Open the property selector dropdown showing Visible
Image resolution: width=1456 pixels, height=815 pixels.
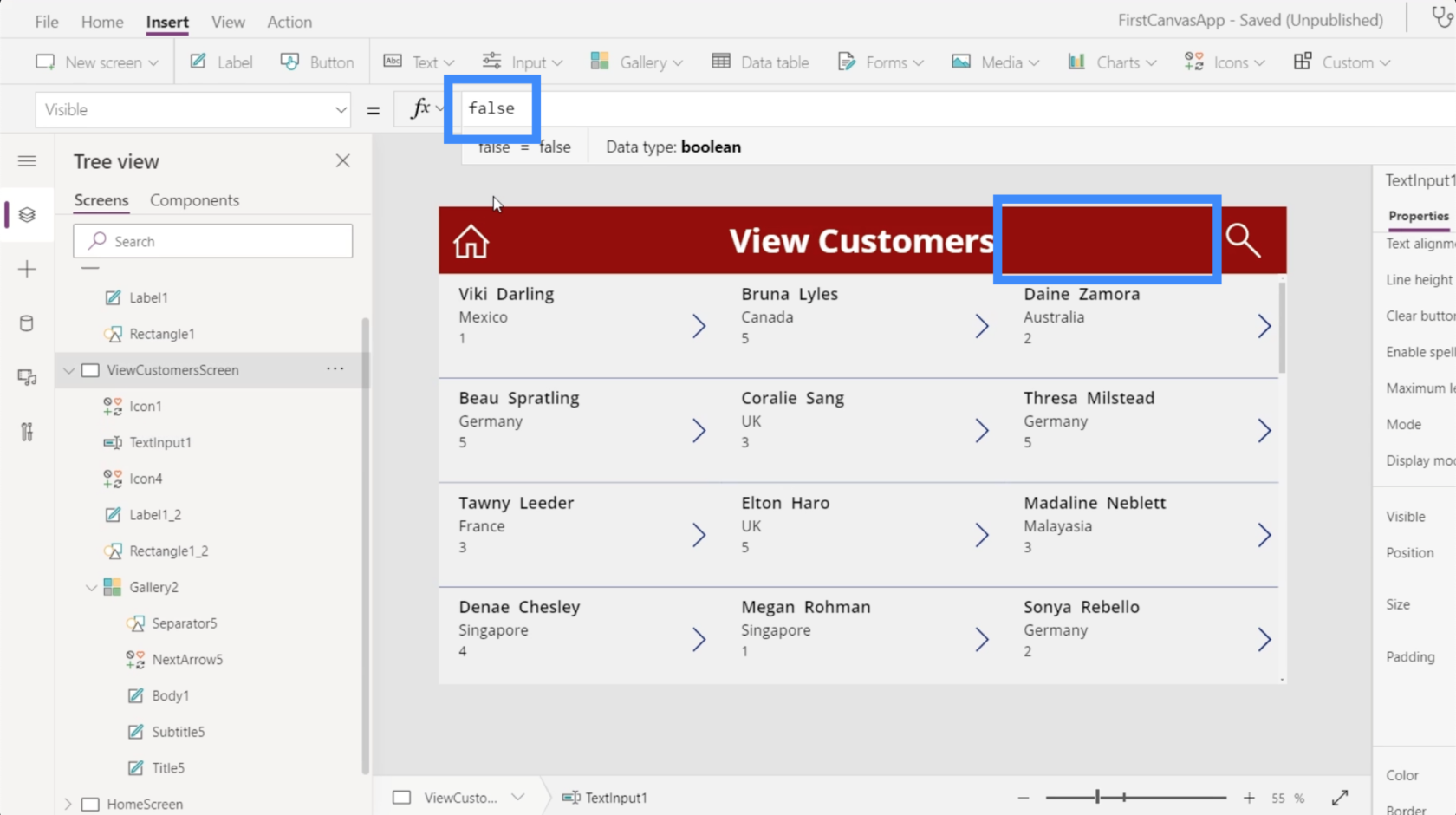[193, 109]
